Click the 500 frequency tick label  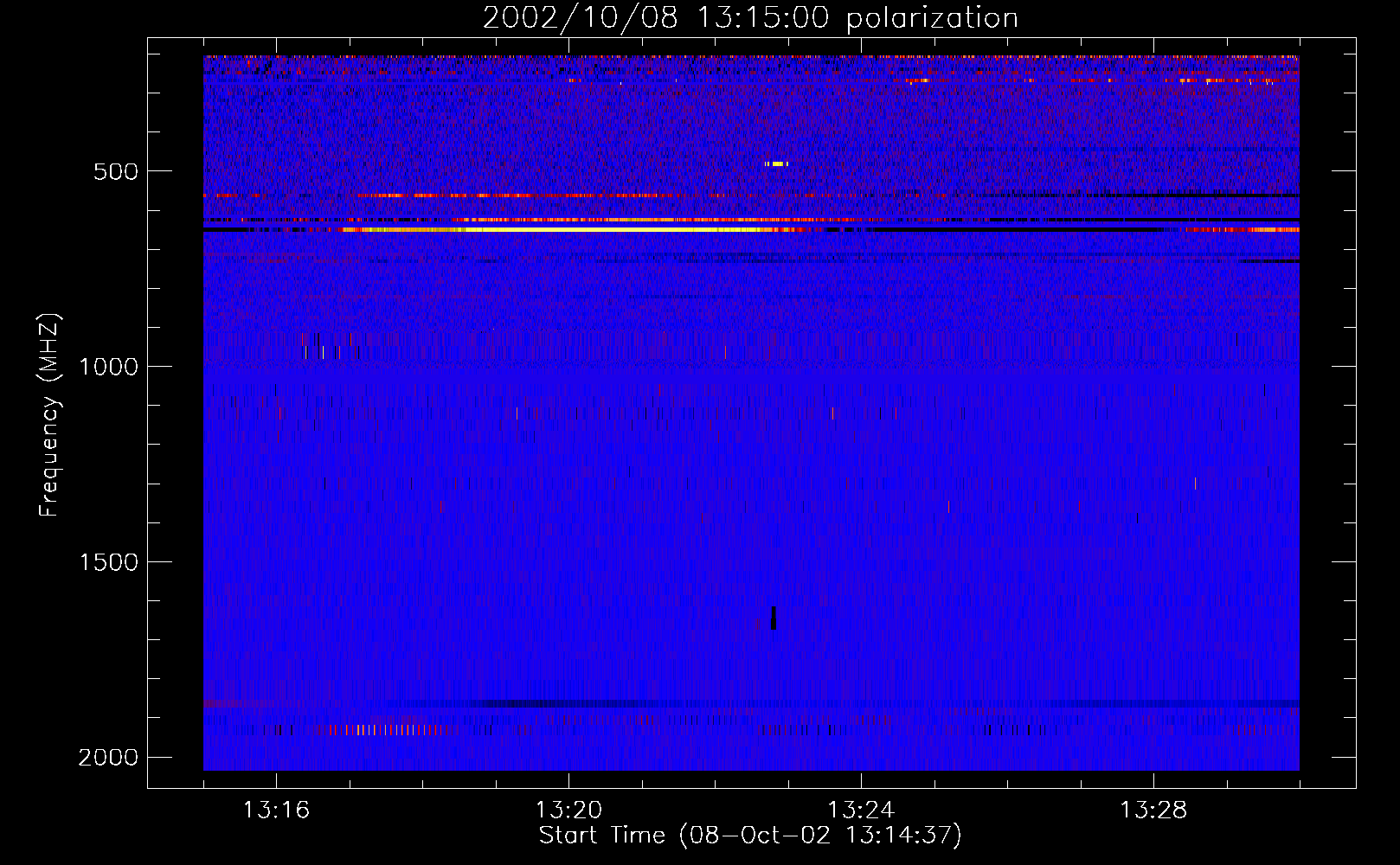pos(116,171)
